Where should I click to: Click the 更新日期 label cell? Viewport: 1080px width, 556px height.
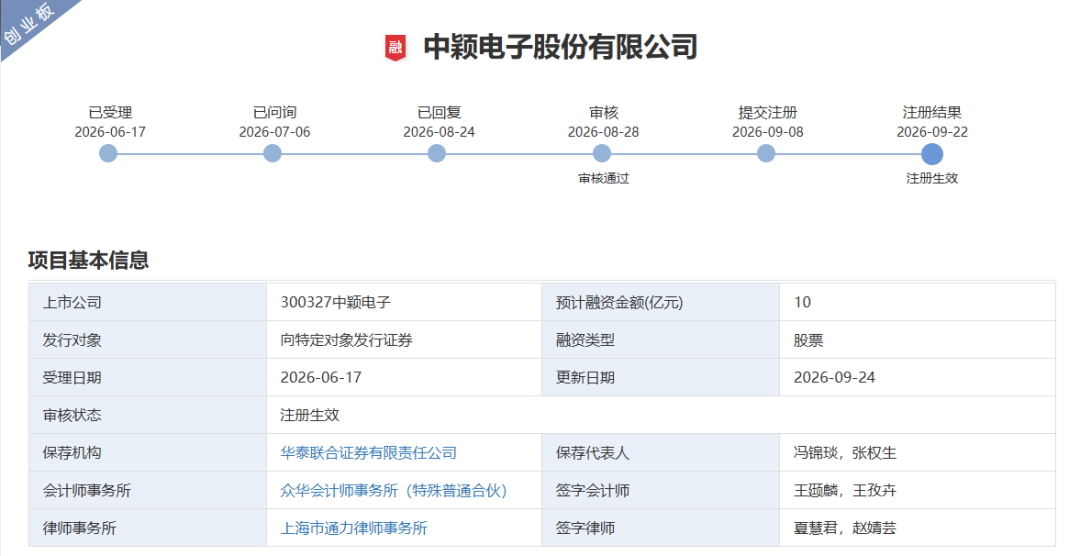pos(661,378)
